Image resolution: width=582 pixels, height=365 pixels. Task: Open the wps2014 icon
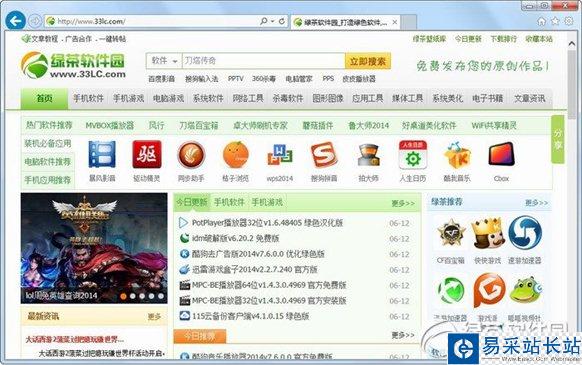click(280, 155)
